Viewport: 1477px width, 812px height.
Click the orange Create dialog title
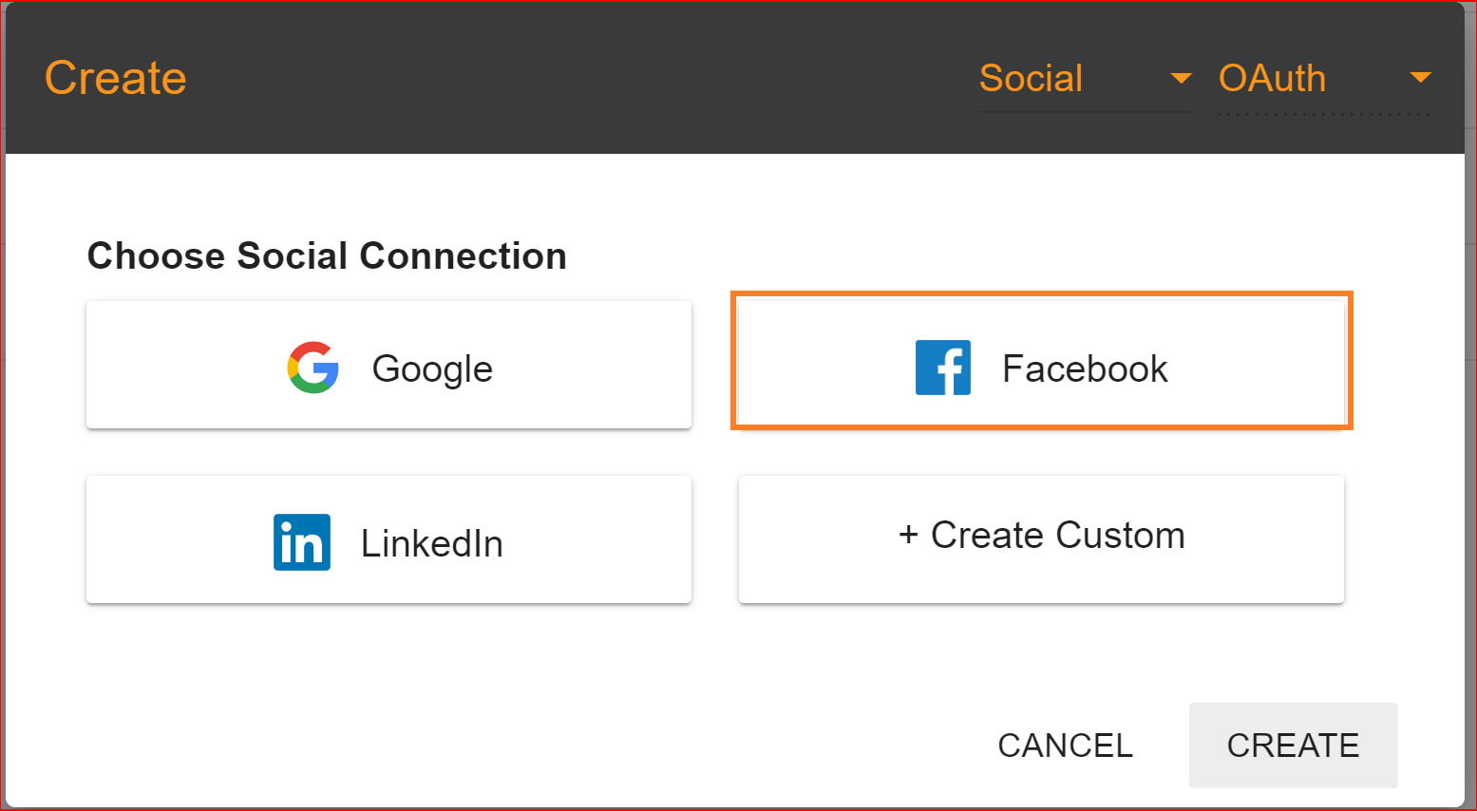point(116,78)
